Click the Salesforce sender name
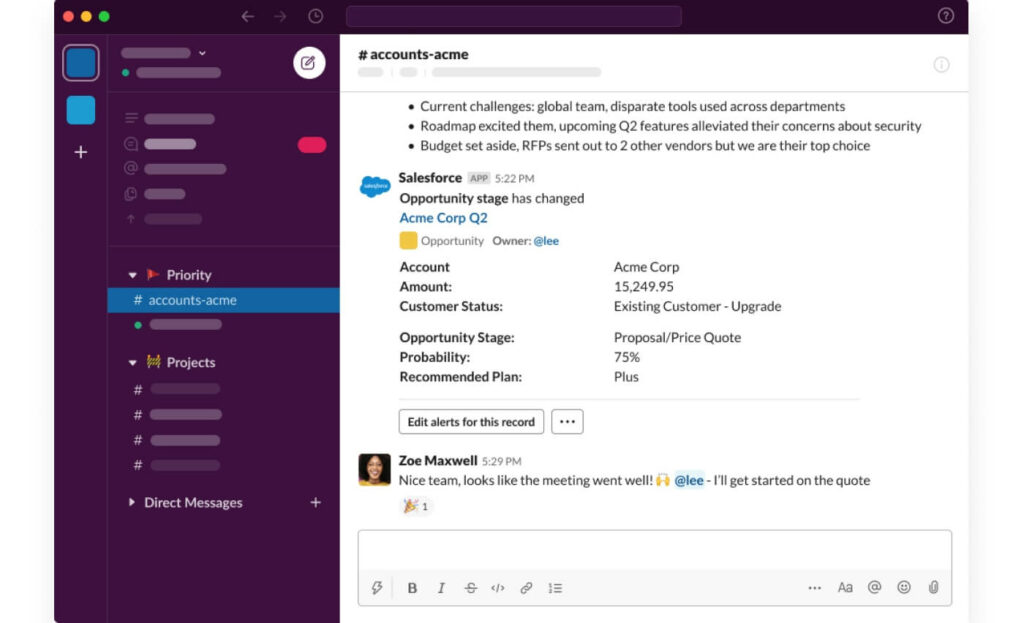Screen dimensions: 1024x623 tap(430, 178)
